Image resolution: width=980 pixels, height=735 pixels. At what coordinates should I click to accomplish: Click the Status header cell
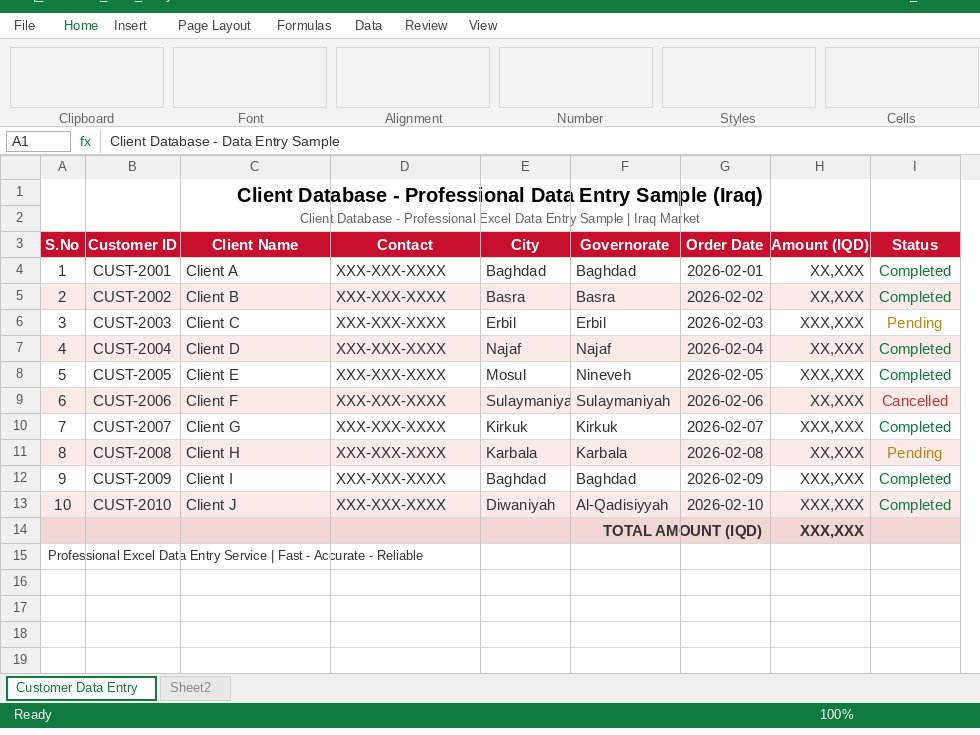(915, 244)
